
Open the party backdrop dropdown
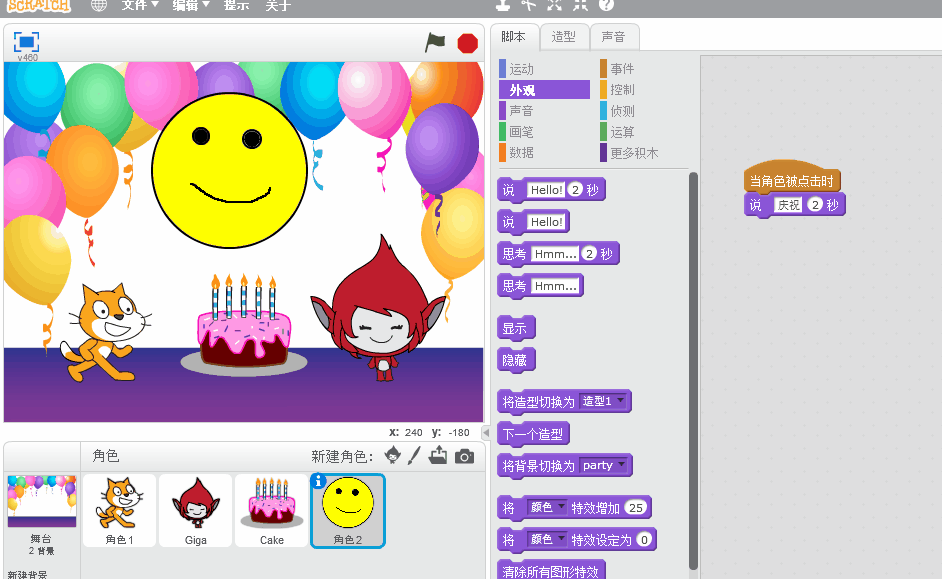coord(604,465)
